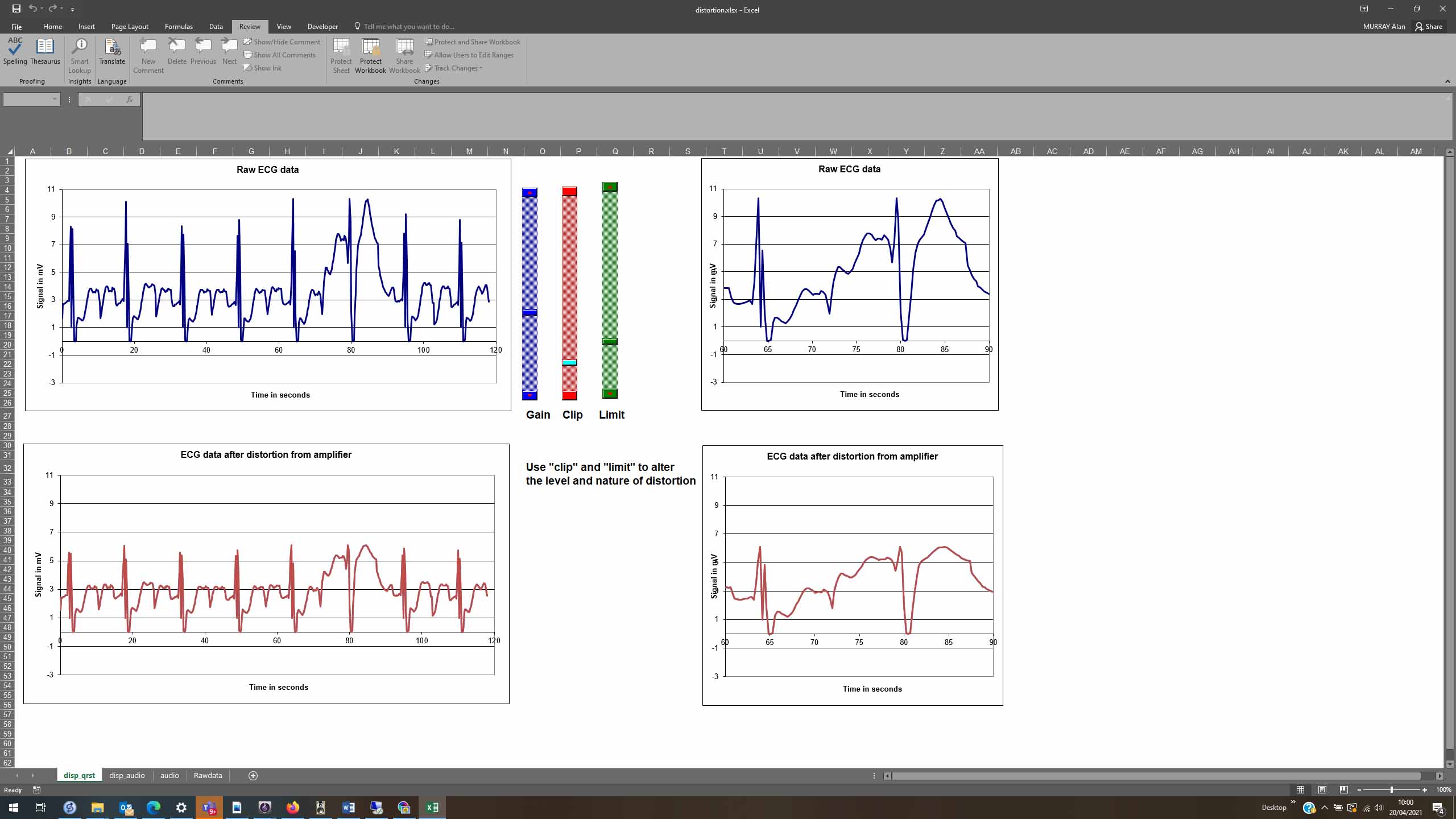Open the Name Box dropdown

[55, 100]
